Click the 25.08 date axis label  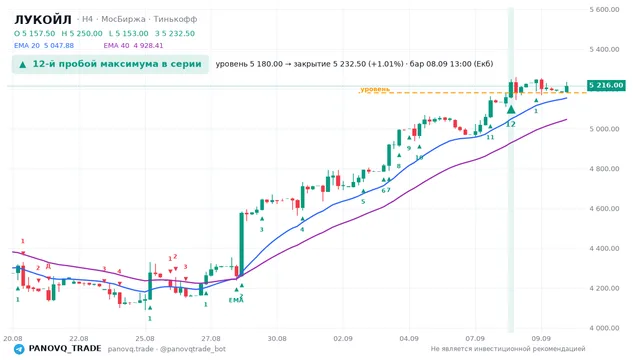[145, 339]
